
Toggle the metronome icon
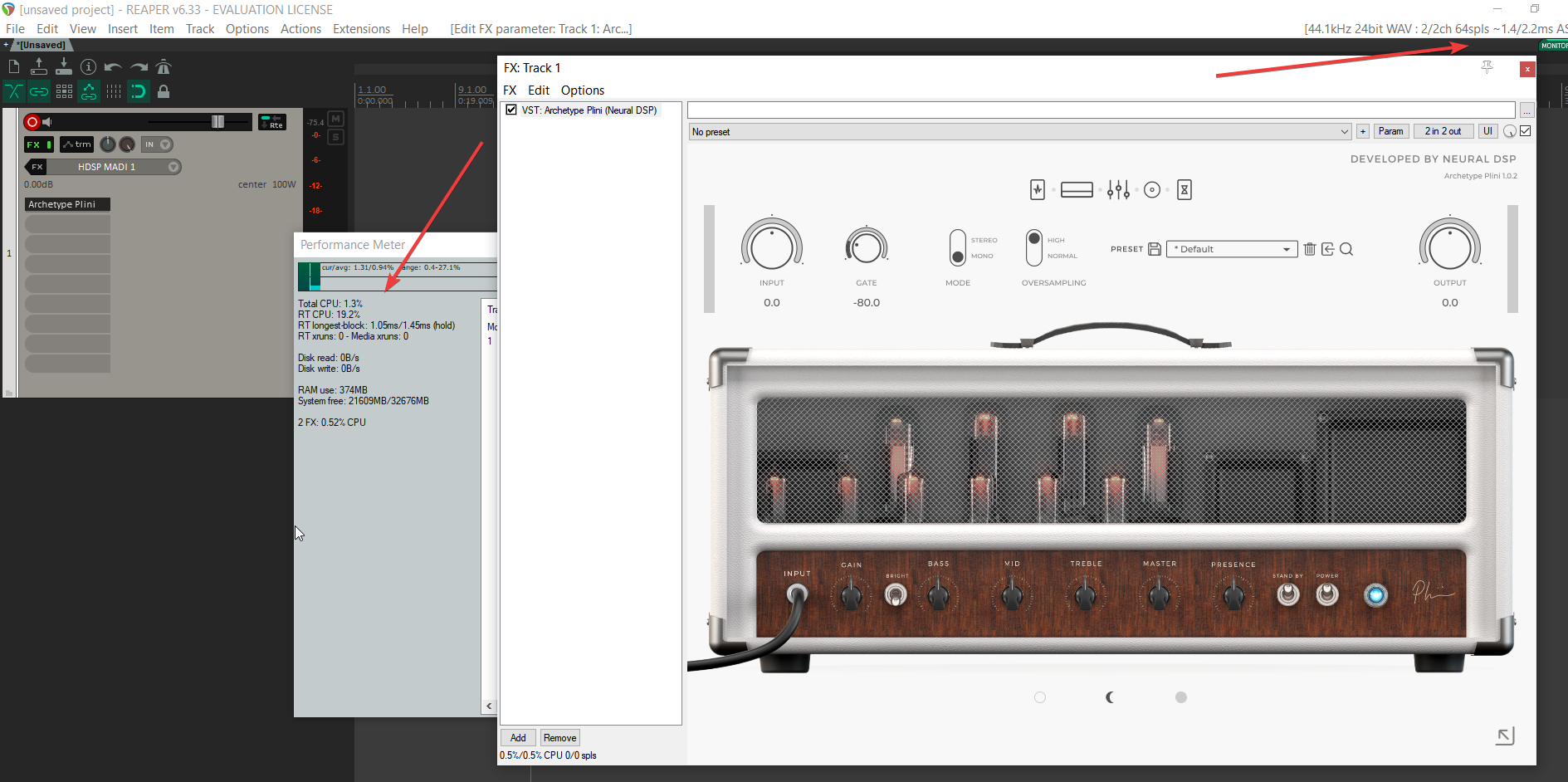tap(164, 66)
